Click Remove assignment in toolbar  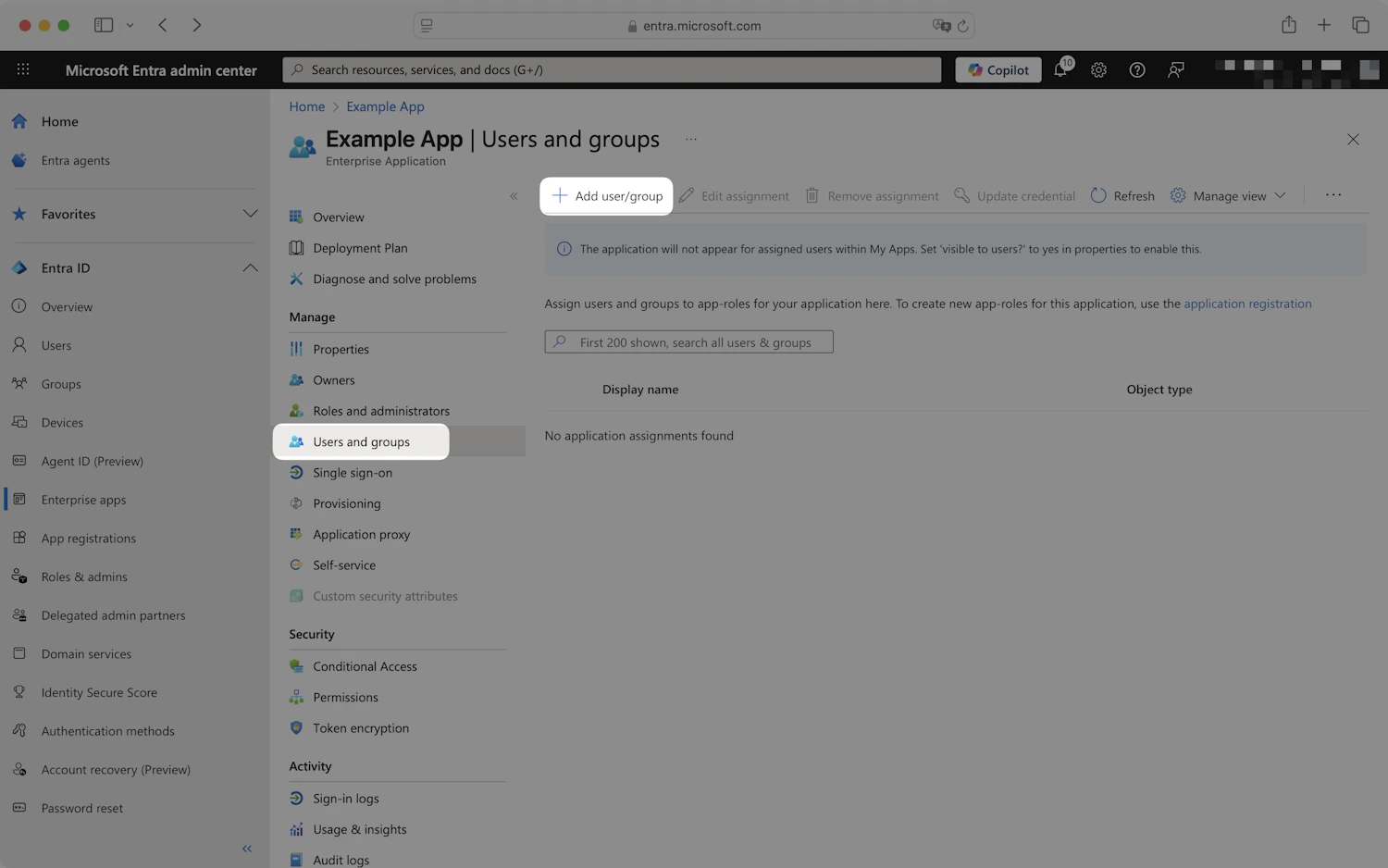tap(872, 196)
